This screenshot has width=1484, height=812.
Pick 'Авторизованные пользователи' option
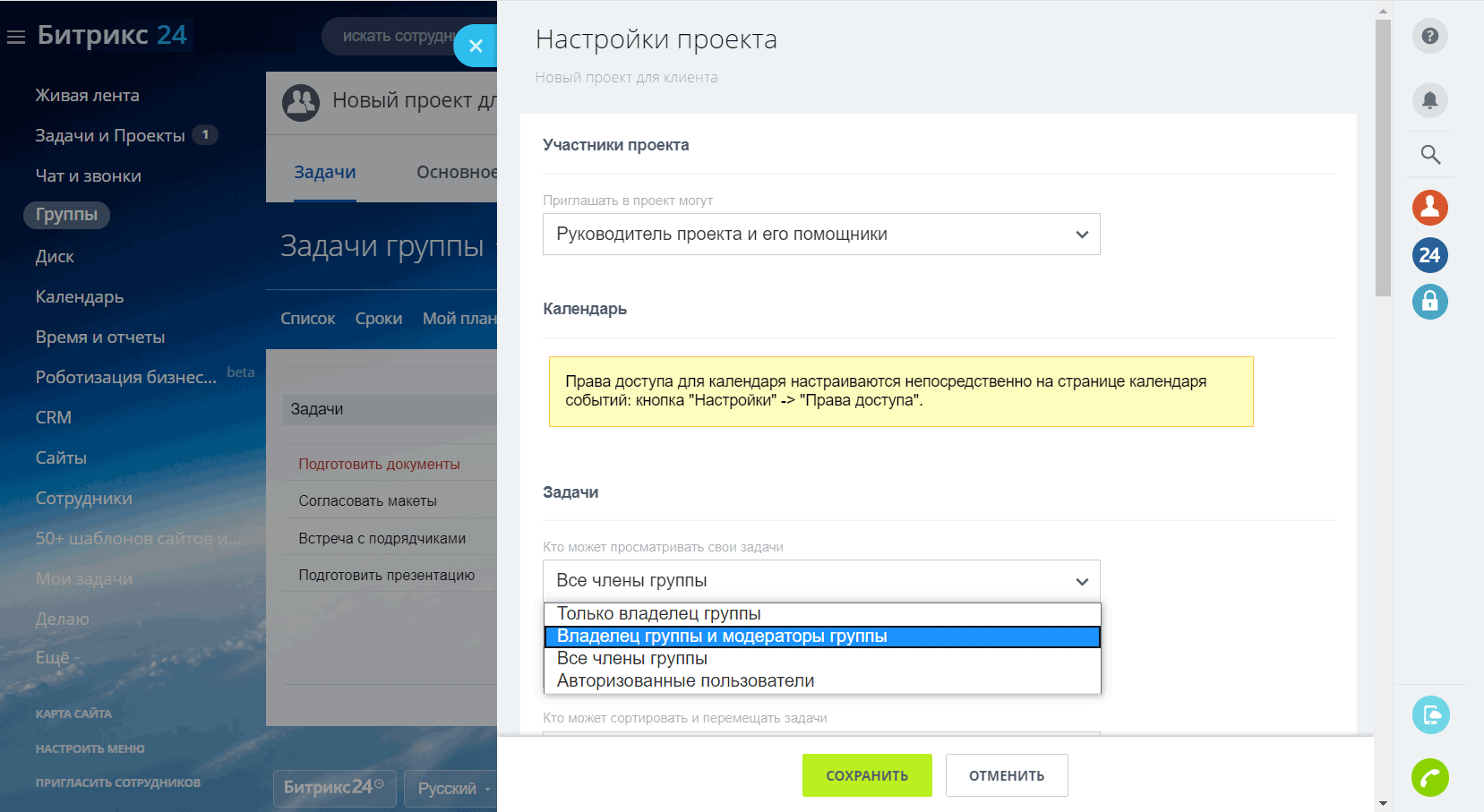[x=685, y=681]
